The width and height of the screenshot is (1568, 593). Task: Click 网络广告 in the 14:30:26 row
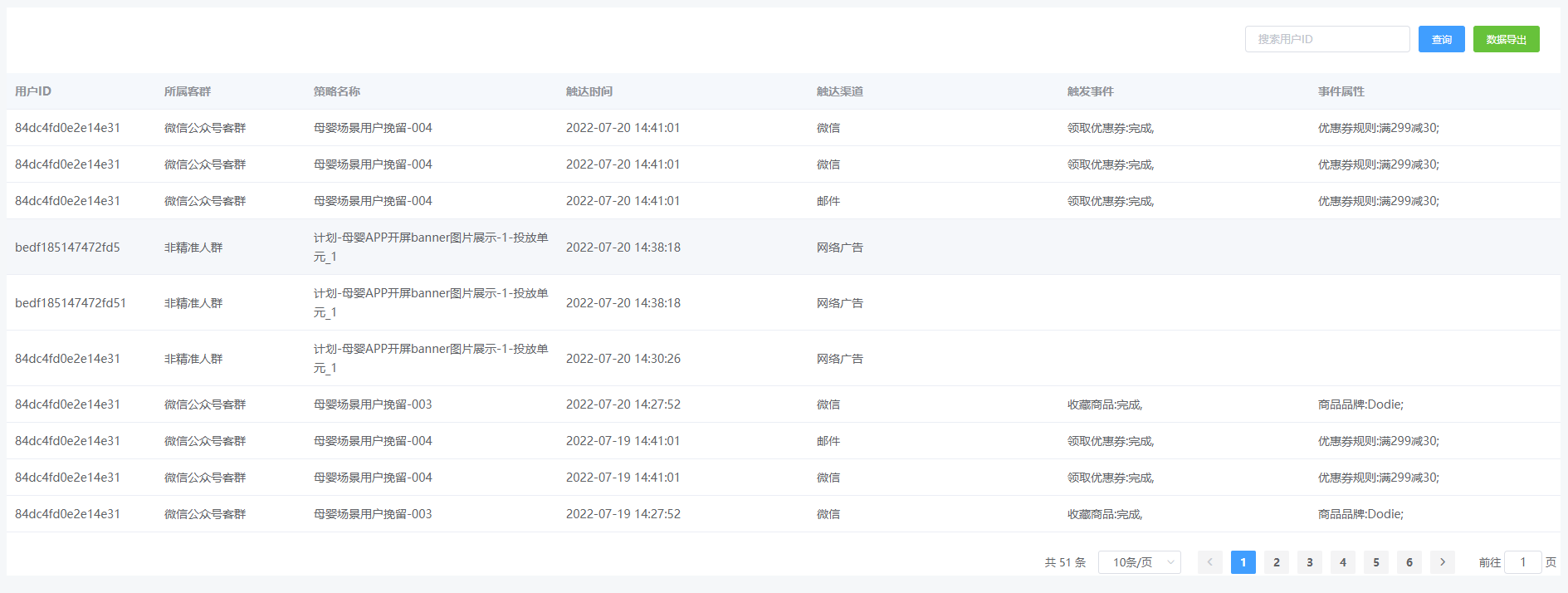click(840, 359)
